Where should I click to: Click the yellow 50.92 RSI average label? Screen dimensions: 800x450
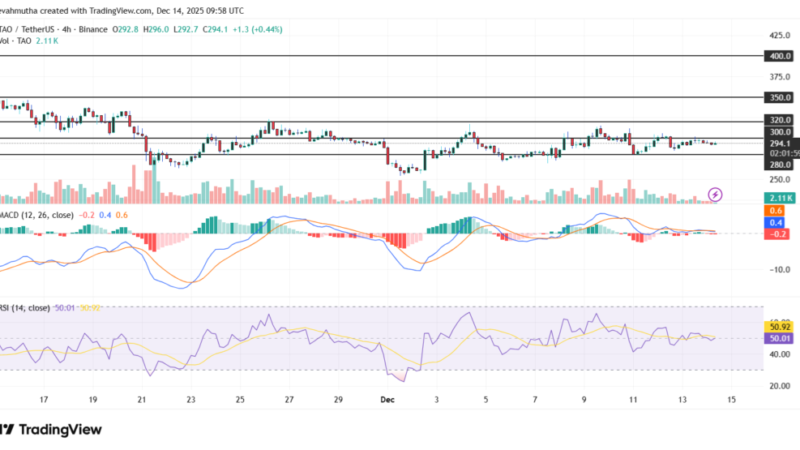pos(779,327)
